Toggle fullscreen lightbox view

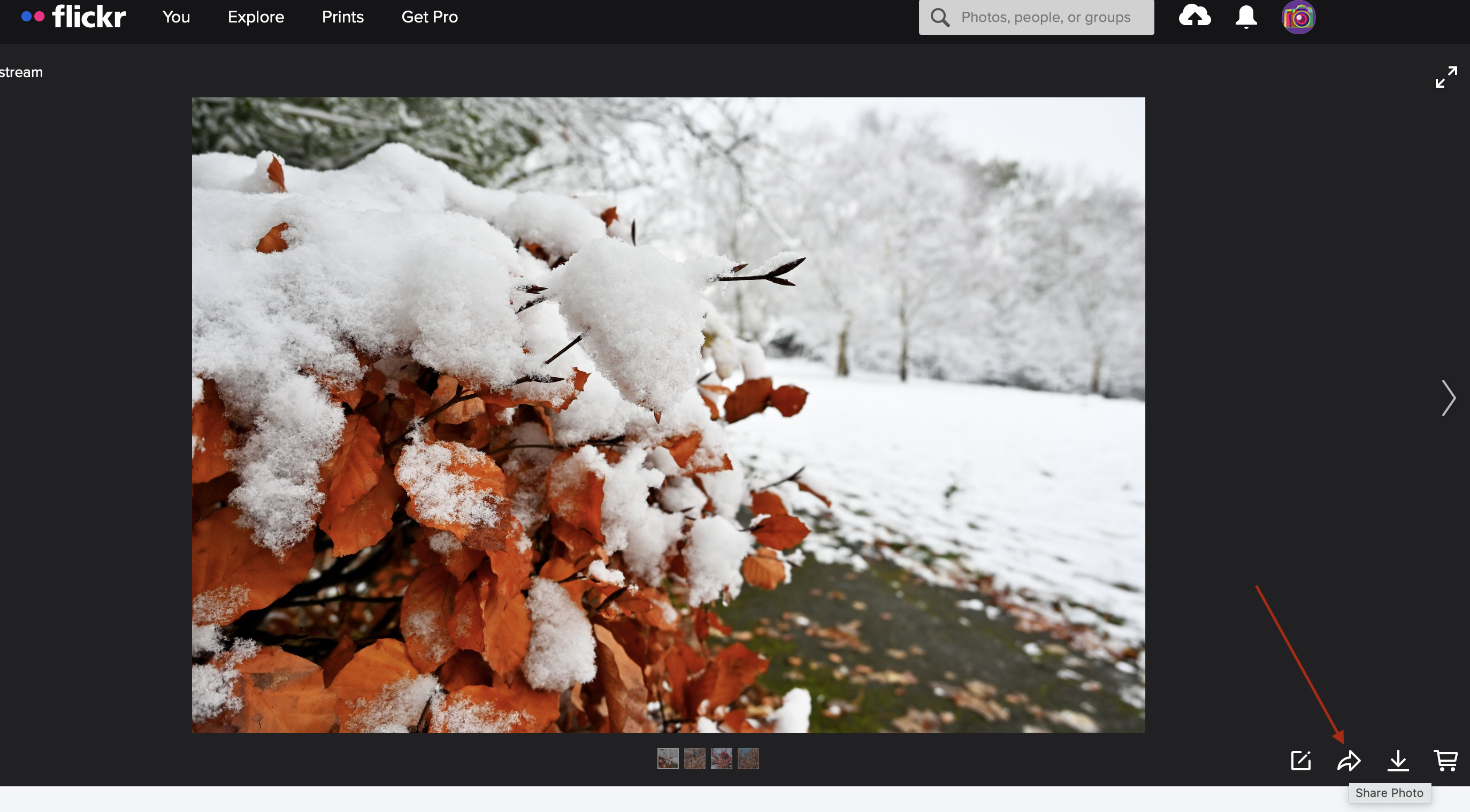point(1446,77)
